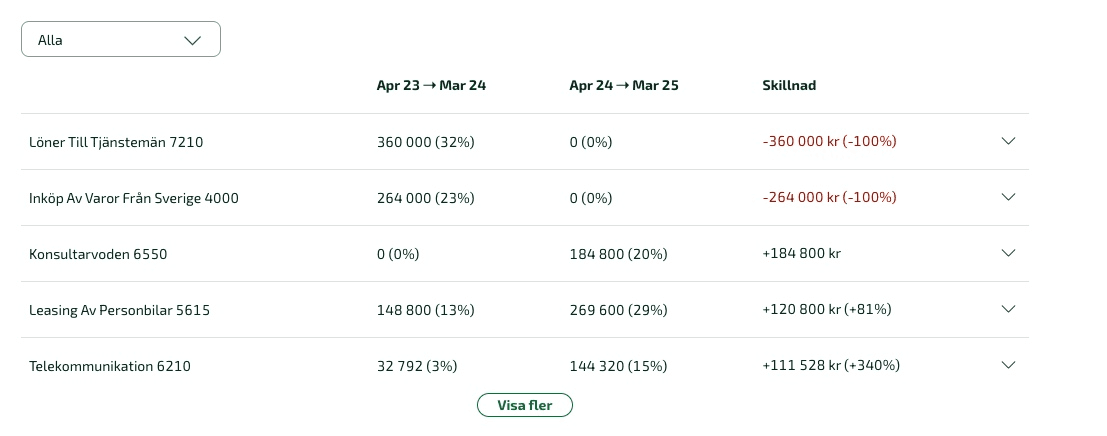This screenshot has width=1107, height=436.
Task: Click the Visa fler button
Action: [x=525, y=405]
